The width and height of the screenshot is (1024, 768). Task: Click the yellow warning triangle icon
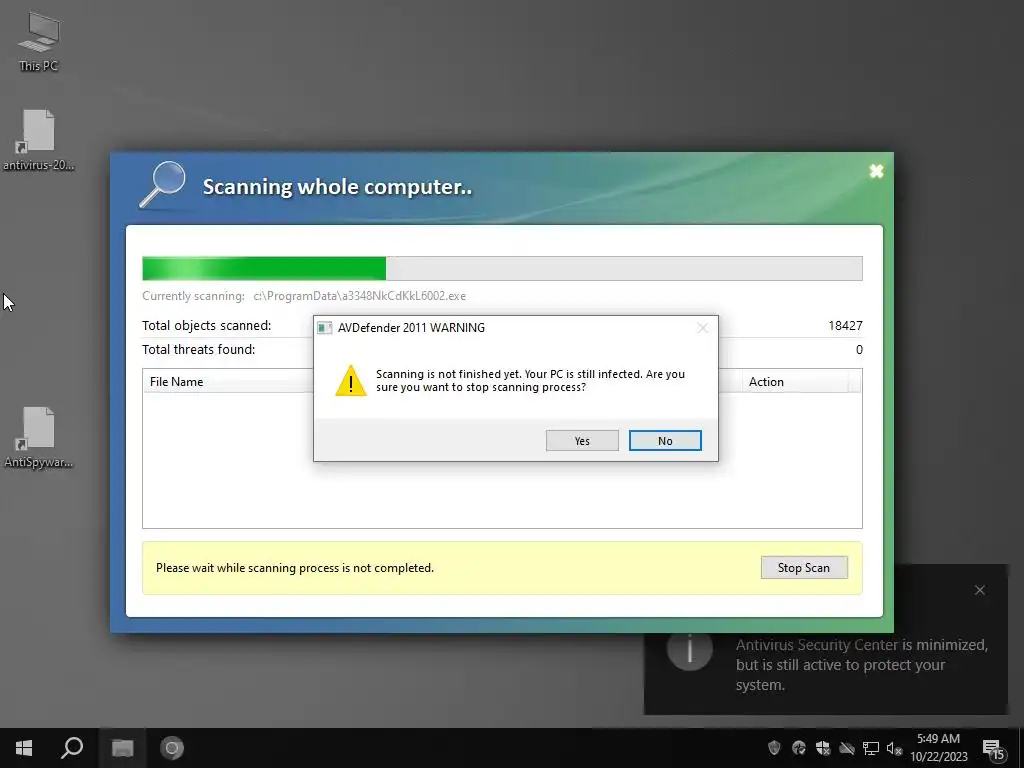click(351, 381)
